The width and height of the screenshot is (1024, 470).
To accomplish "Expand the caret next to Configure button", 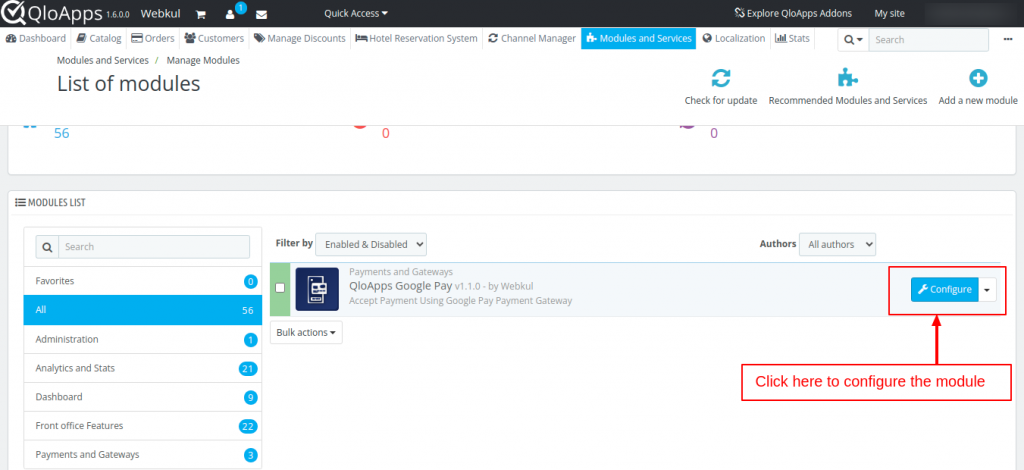I will tap(987, 289).
